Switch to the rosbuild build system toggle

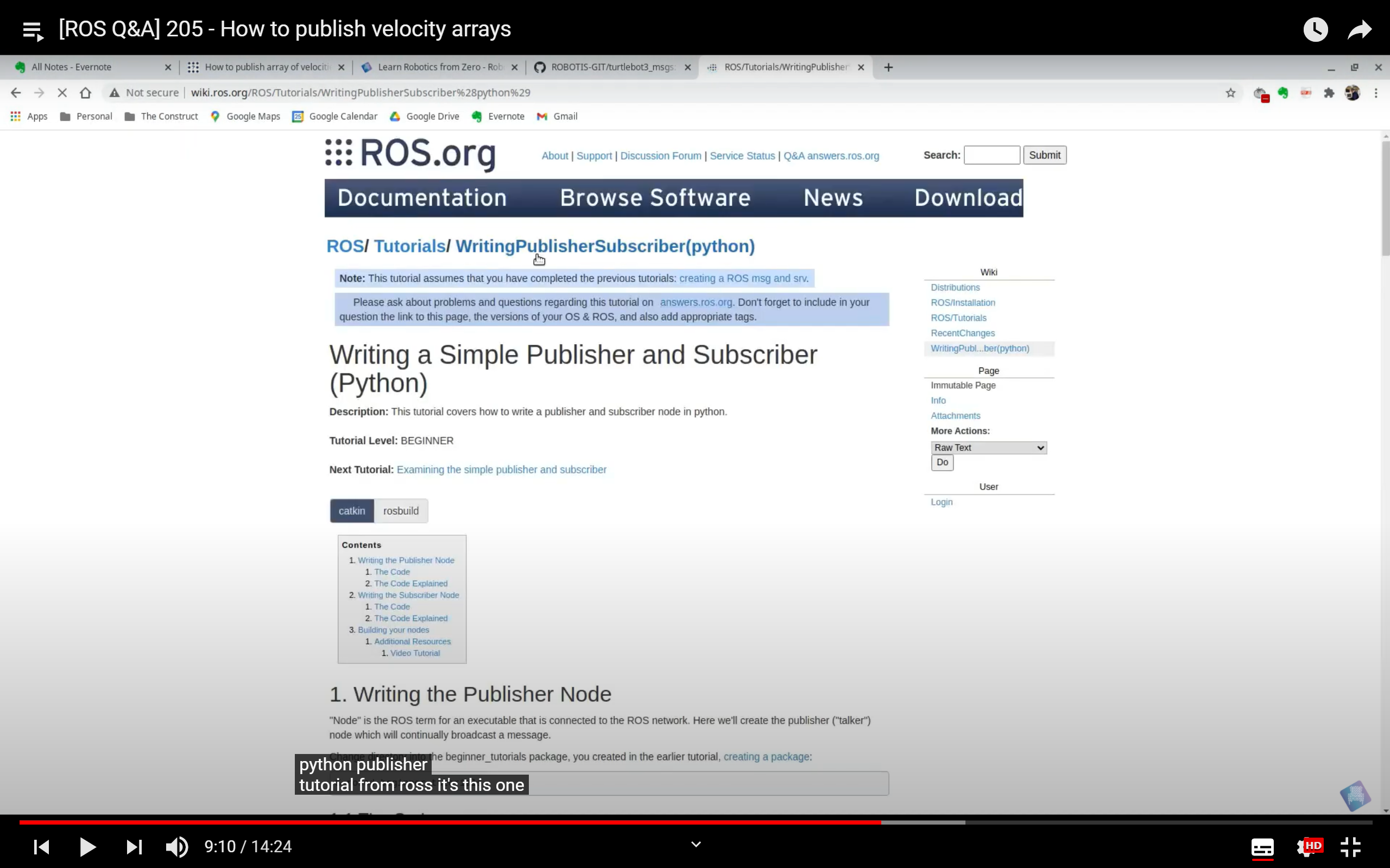[401, 511]
